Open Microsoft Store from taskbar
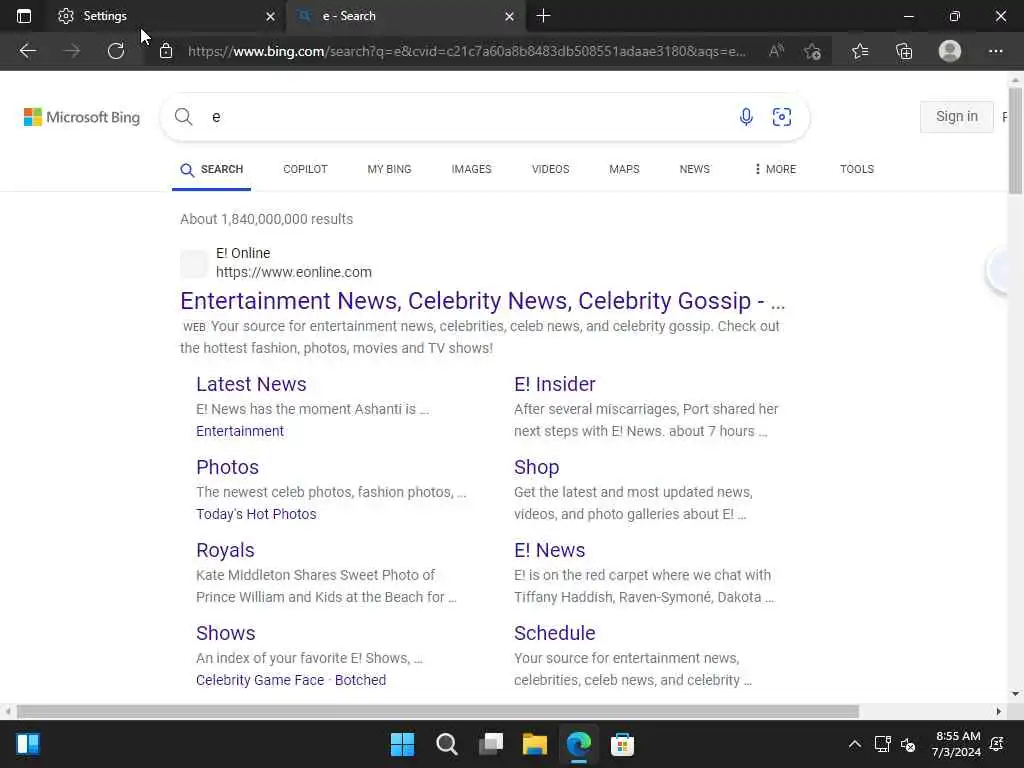 click(622, 744)
